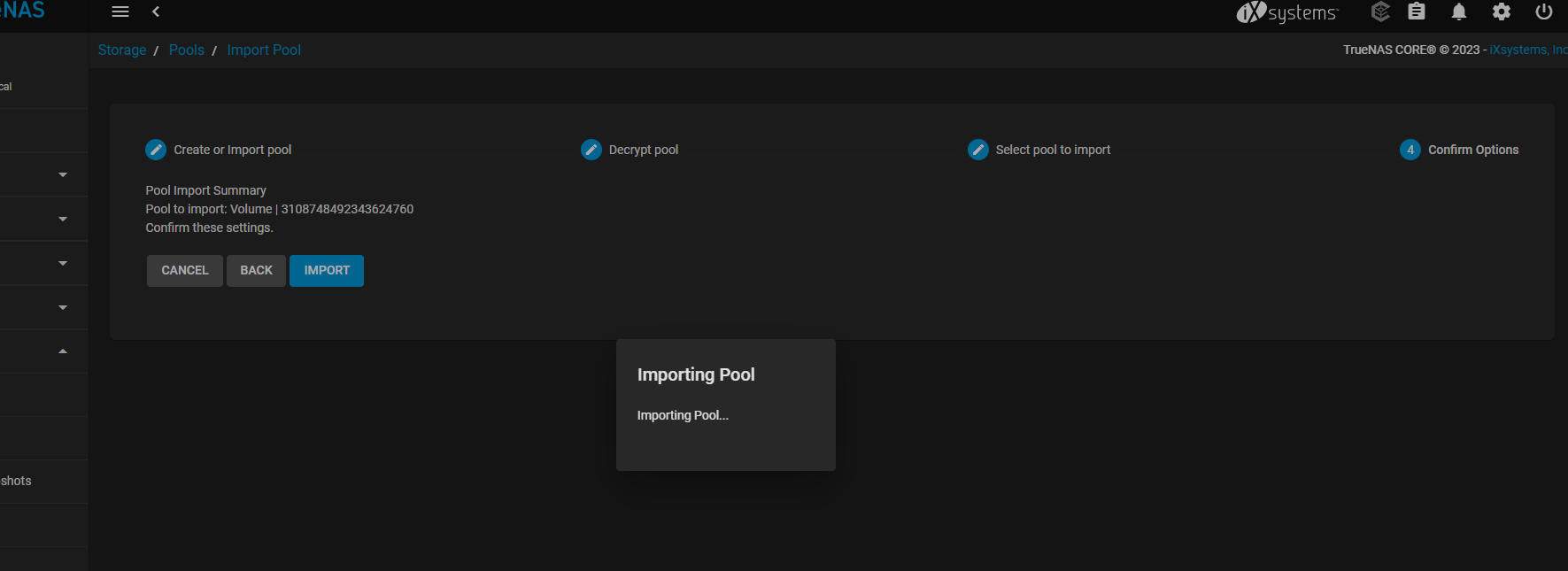Click the power icon

tap(1544, 12)
